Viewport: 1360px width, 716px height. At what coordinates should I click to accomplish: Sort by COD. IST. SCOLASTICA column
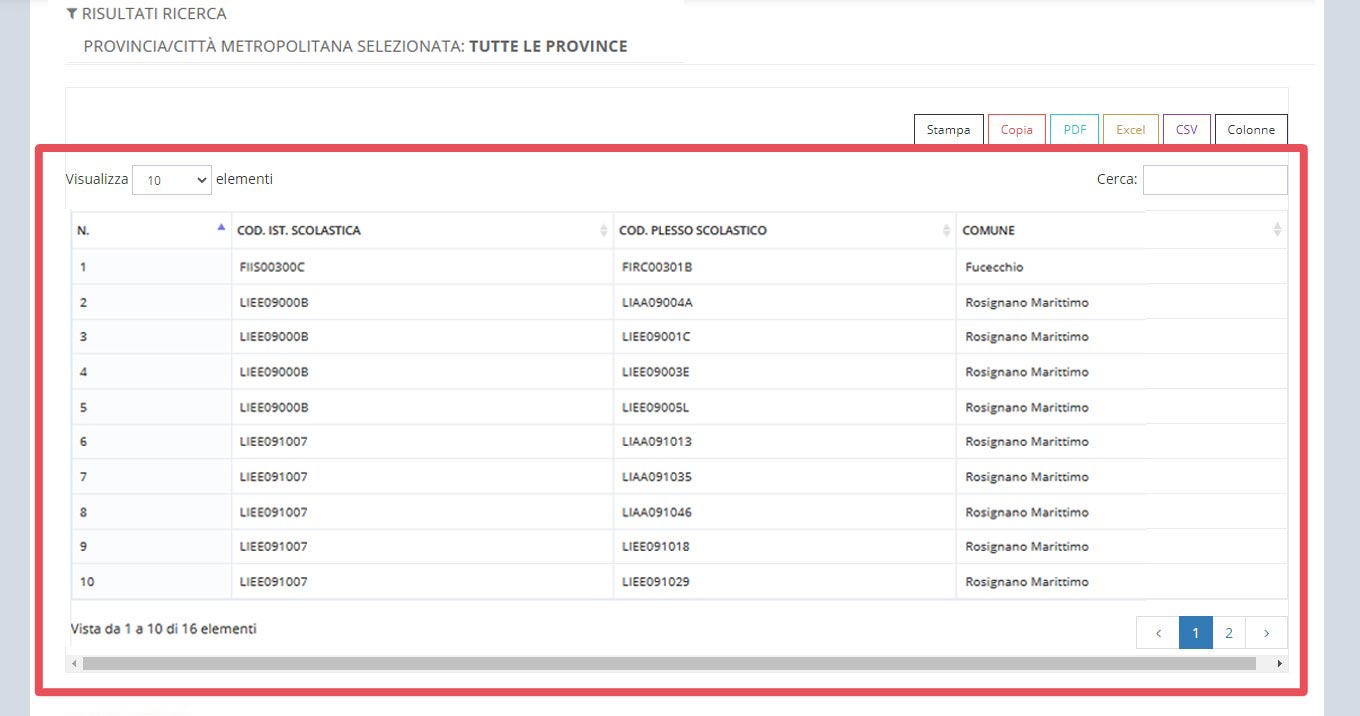click(422, 230)
